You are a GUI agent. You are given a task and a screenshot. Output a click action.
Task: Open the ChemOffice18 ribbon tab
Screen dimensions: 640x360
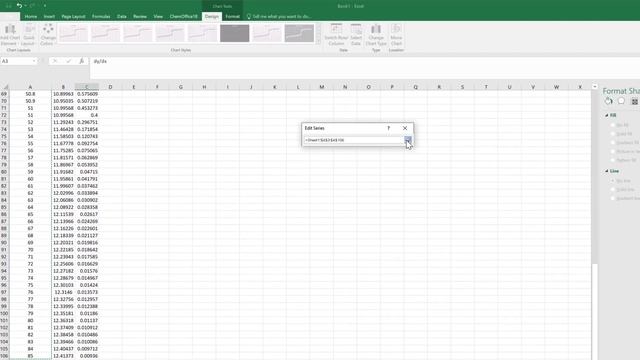(x=184, y=16)
